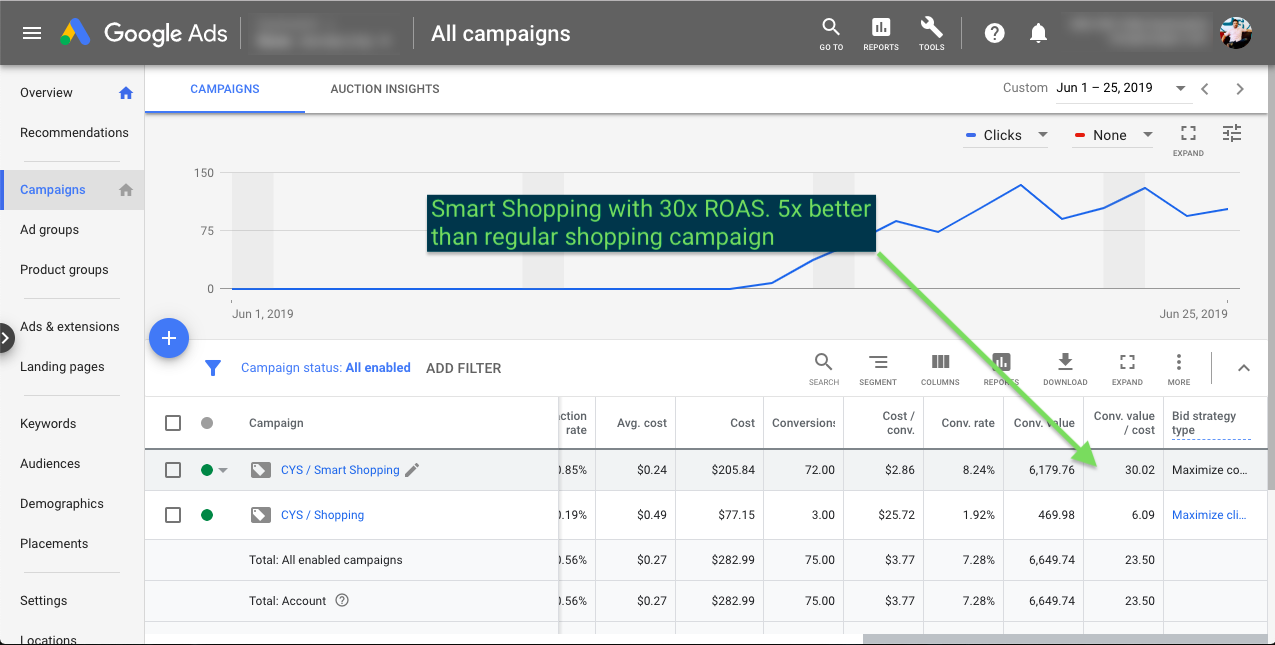Click Campaign status All enabled filter
Image resolution: width=1275 pixels, height=645 pixels.
326,368
